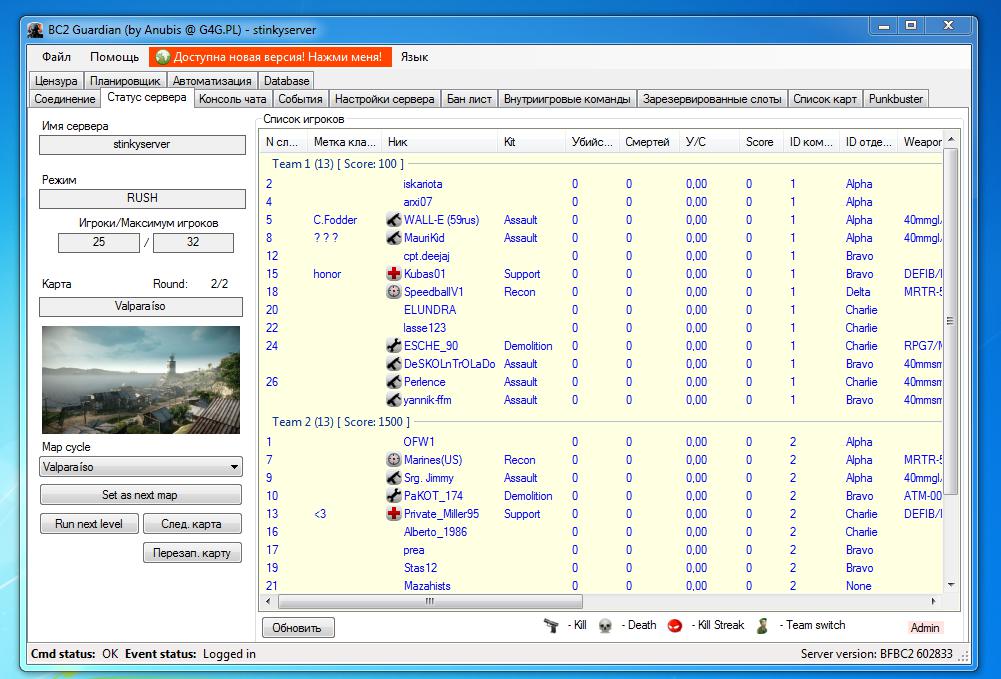Click the red Kill Streak legend icon
Viewport: 1001px width, 679px height.
point(674,625)
